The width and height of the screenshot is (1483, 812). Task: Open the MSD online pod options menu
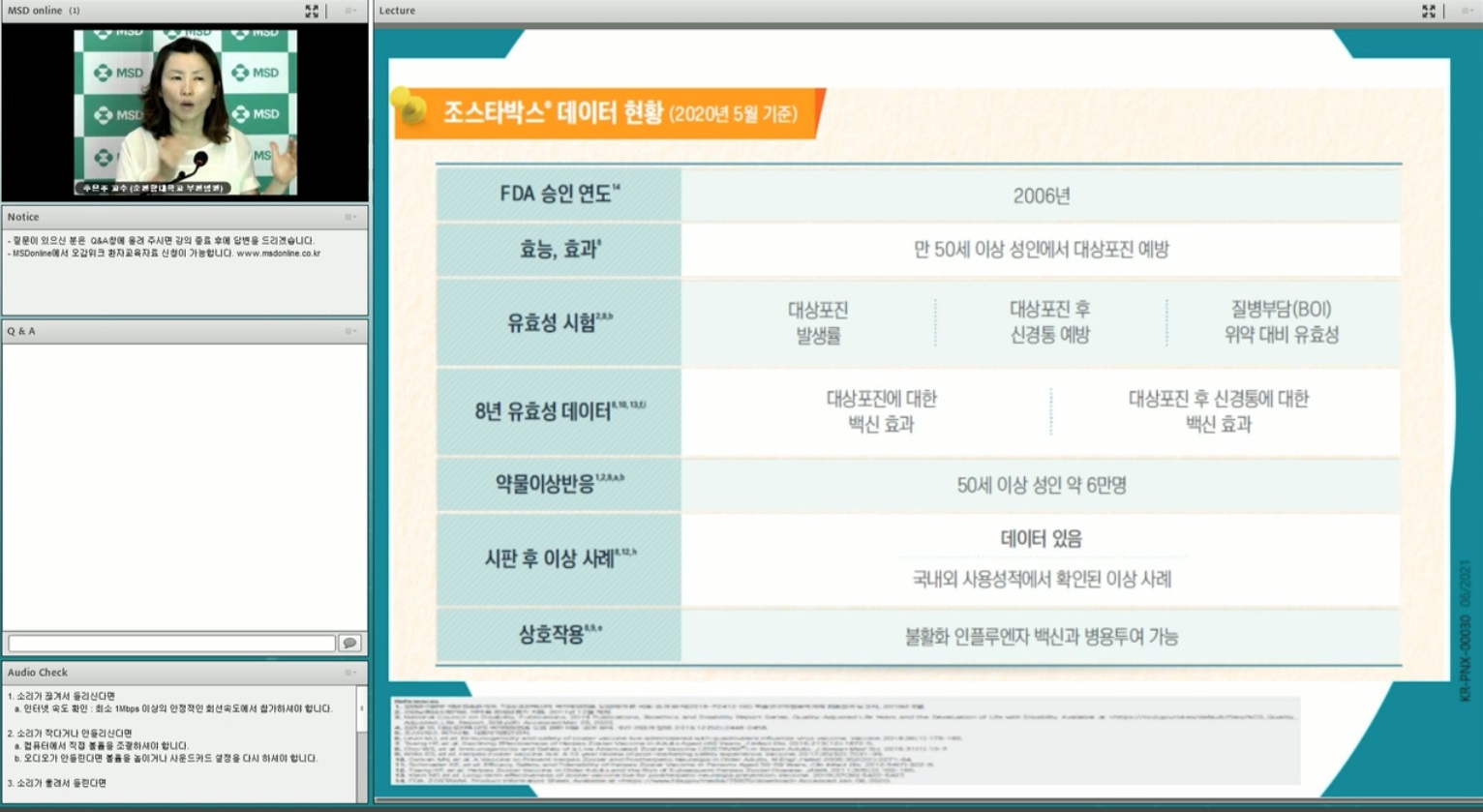tap(349, 11)
